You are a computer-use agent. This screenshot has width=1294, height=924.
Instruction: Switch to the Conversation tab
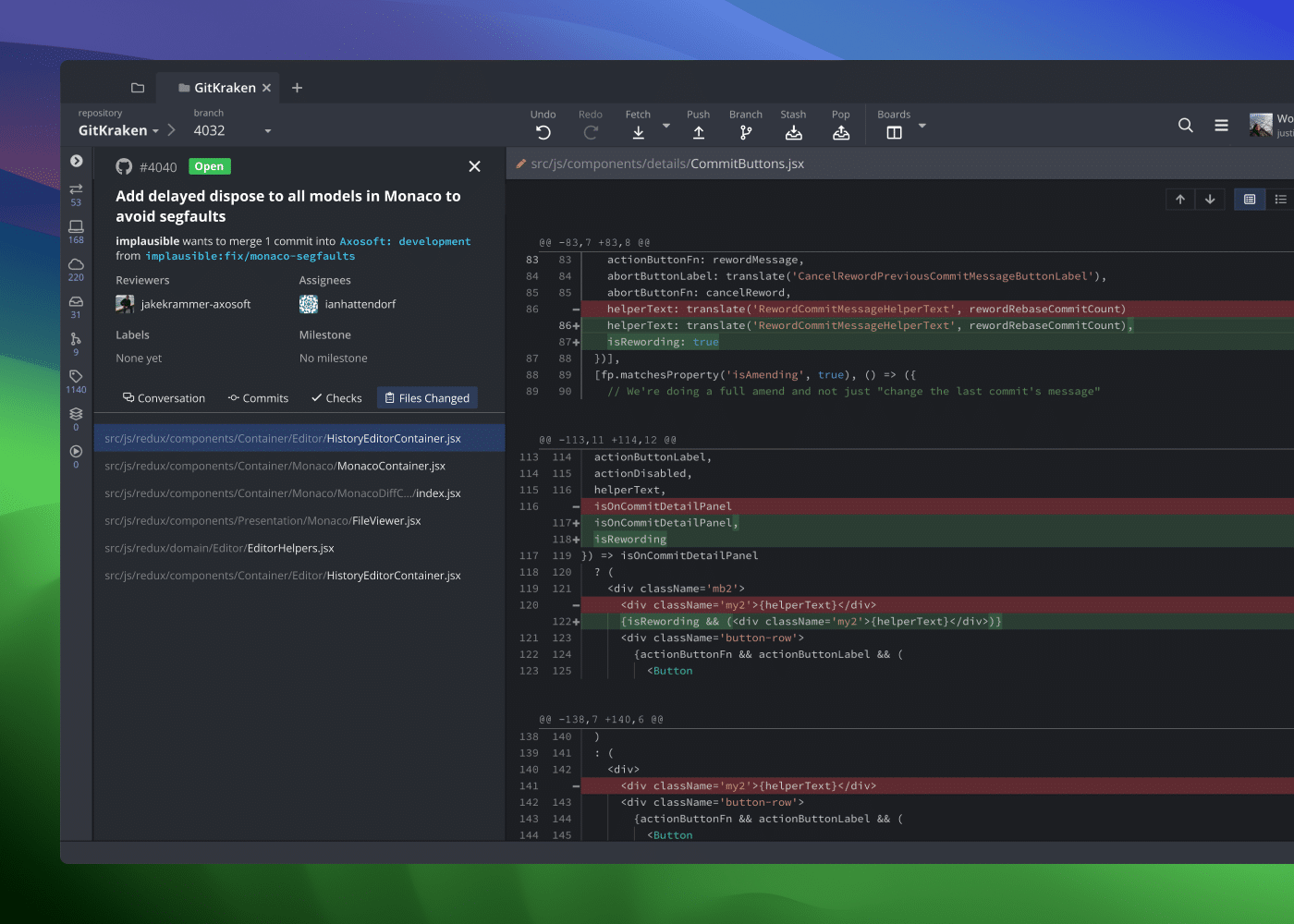coord(164,398)
